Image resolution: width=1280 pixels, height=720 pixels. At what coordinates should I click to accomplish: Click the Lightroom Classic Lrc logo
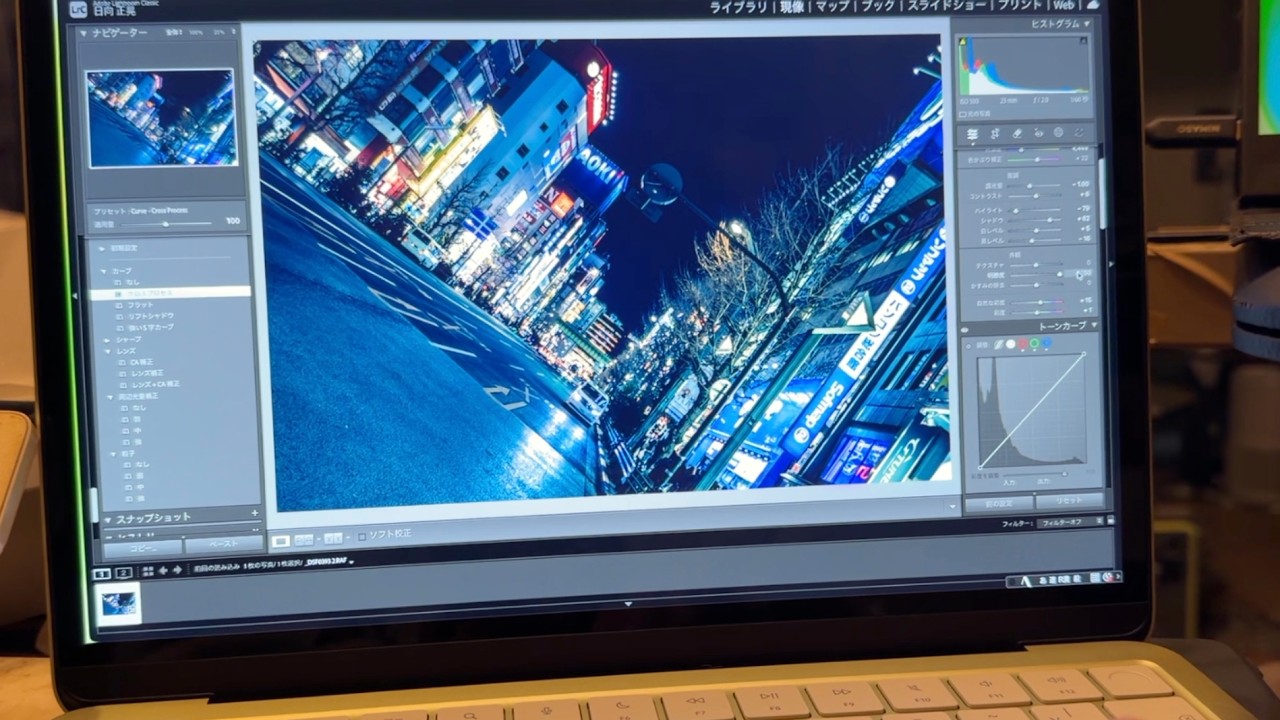(x=77, y=8)
